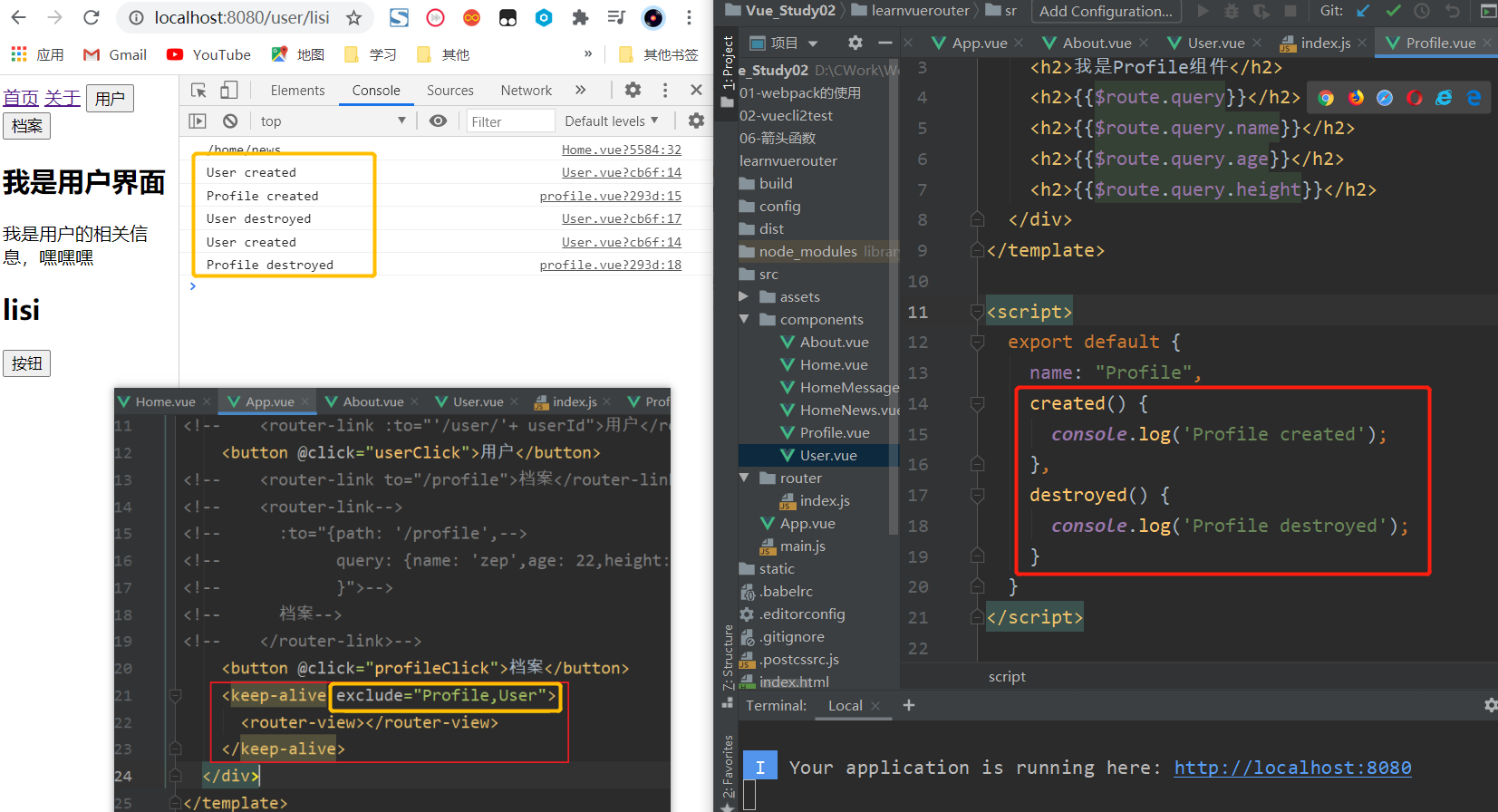Collapse the components folder

pos(744,319)
